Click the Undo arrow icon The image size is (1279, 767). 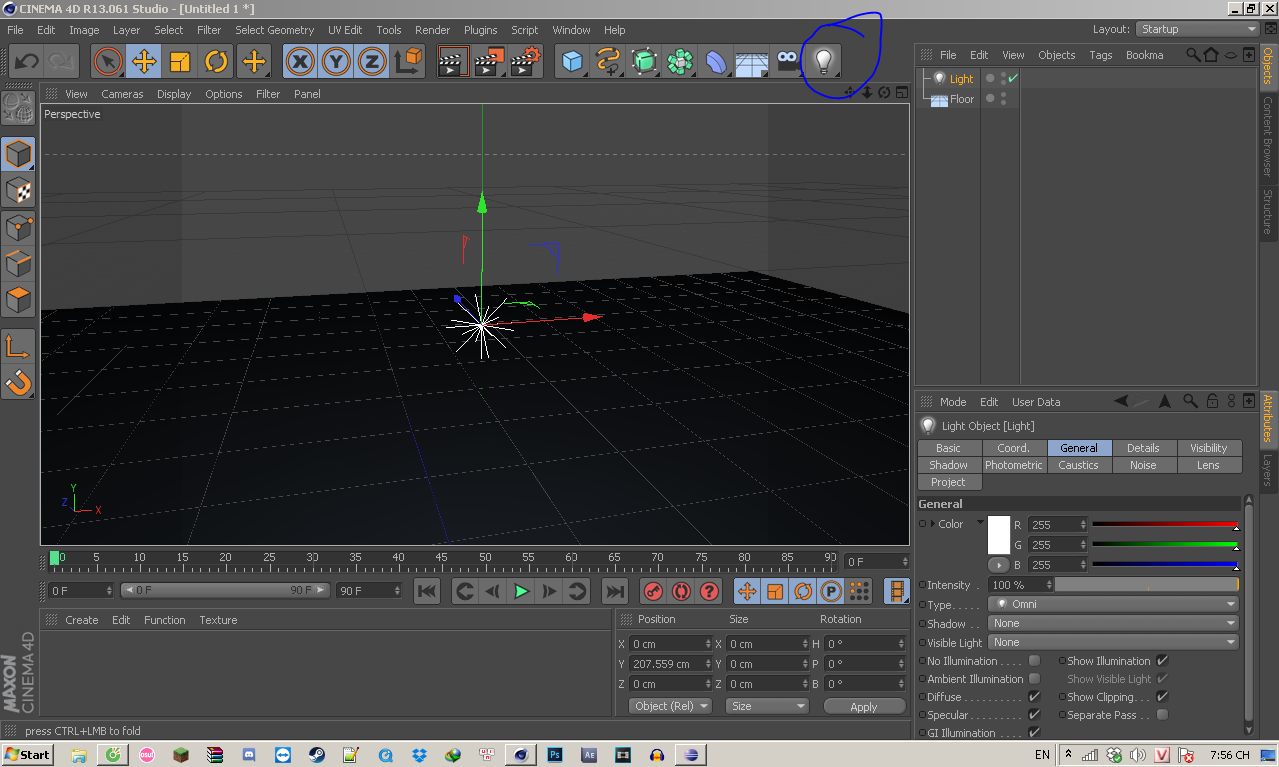coord(25,62)
